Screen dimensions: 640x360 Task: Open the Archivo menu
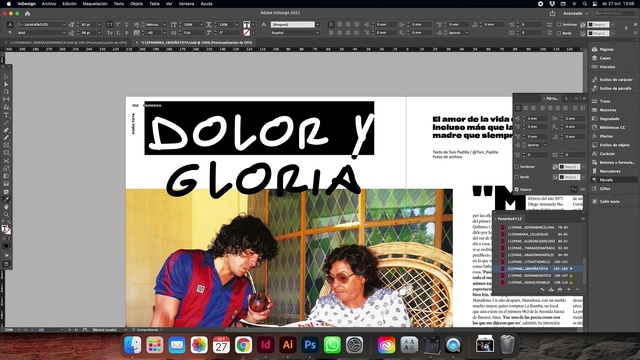tap(49, 4)
